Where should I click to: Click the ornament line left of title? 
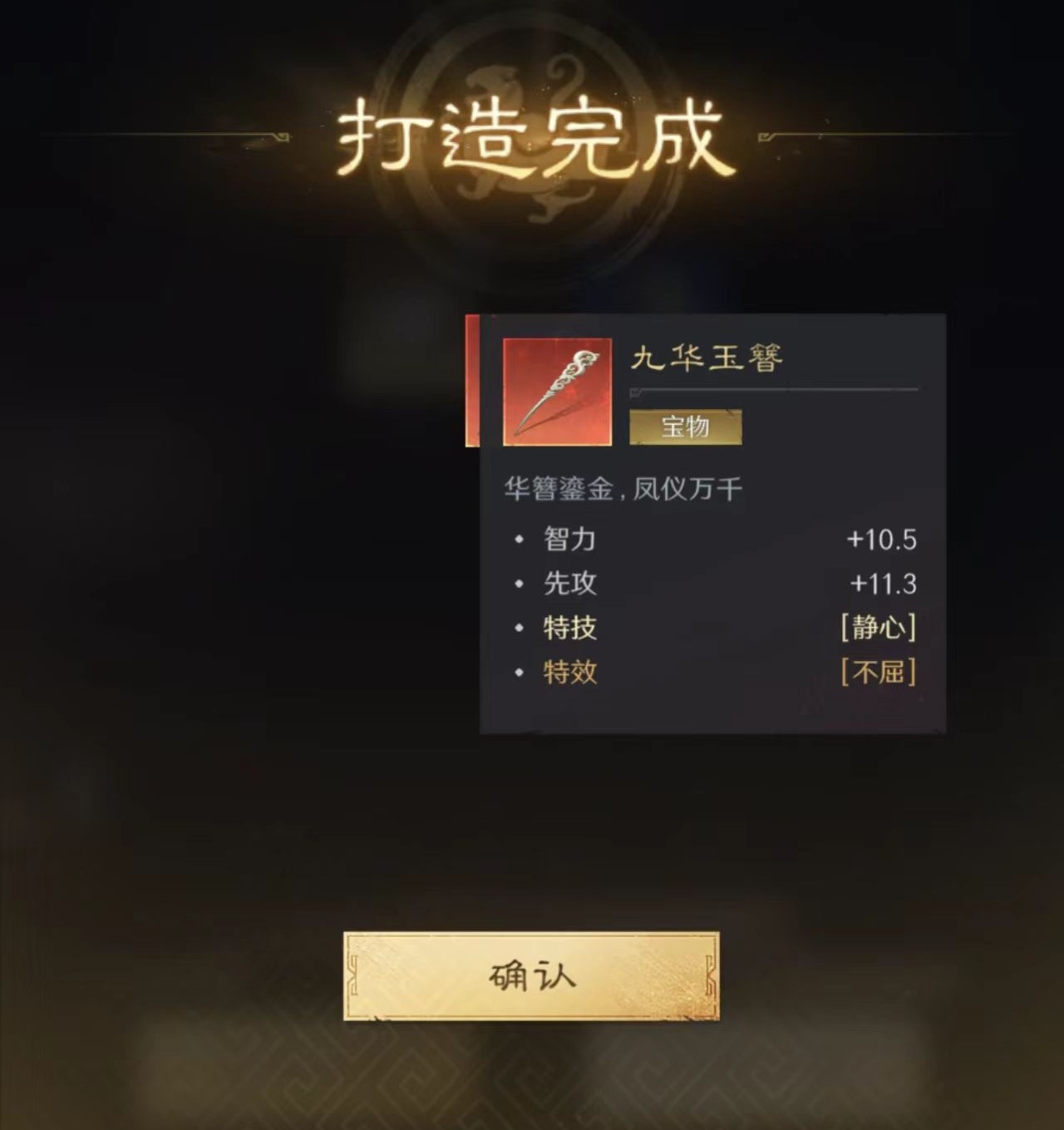[x=166, y=136]
